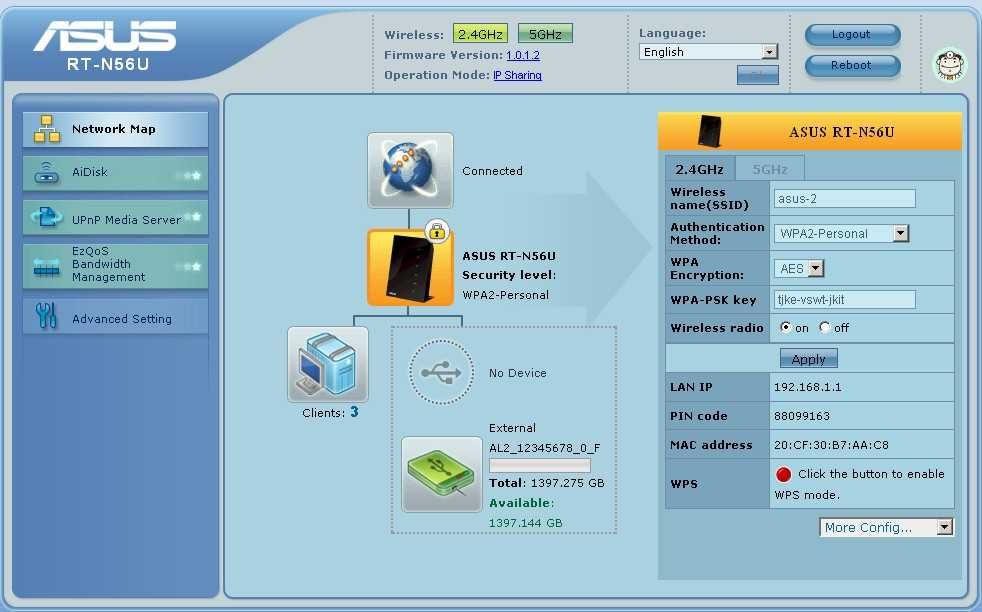Image resolution: width=982 pixels, height=612 pixels.
Task: Click available space 1397.144 GB text
Action: [525, 523]
